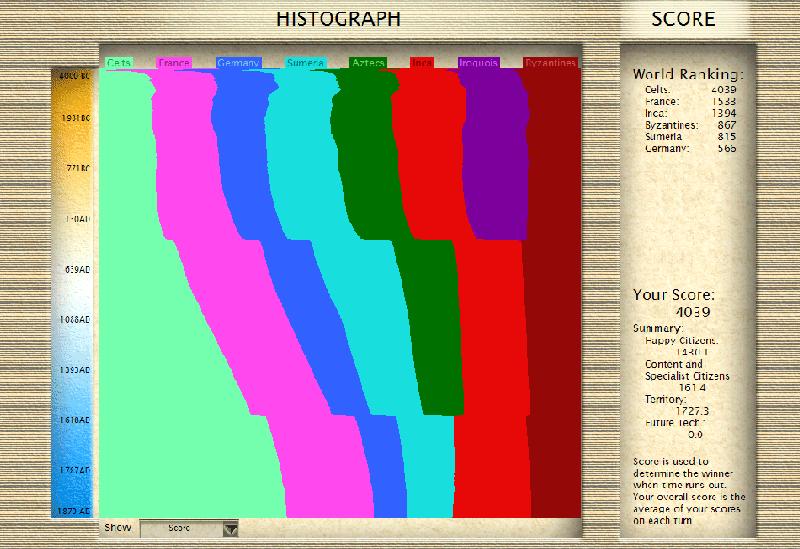800x549 pixels.
Task: Select the Byzantines legend label
Action: click(x=551, y=63)
